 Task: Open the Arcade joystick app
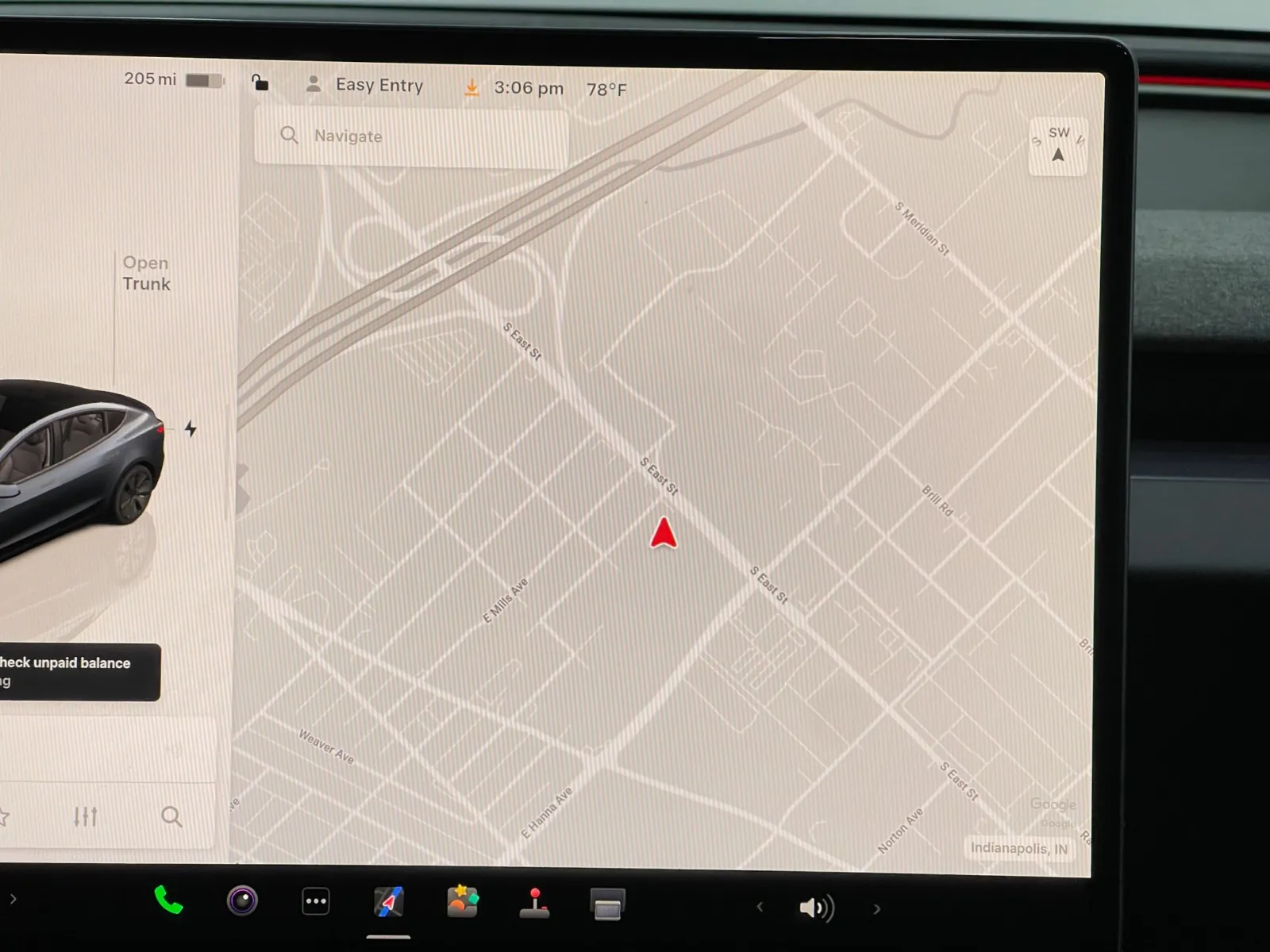point(534,903)
